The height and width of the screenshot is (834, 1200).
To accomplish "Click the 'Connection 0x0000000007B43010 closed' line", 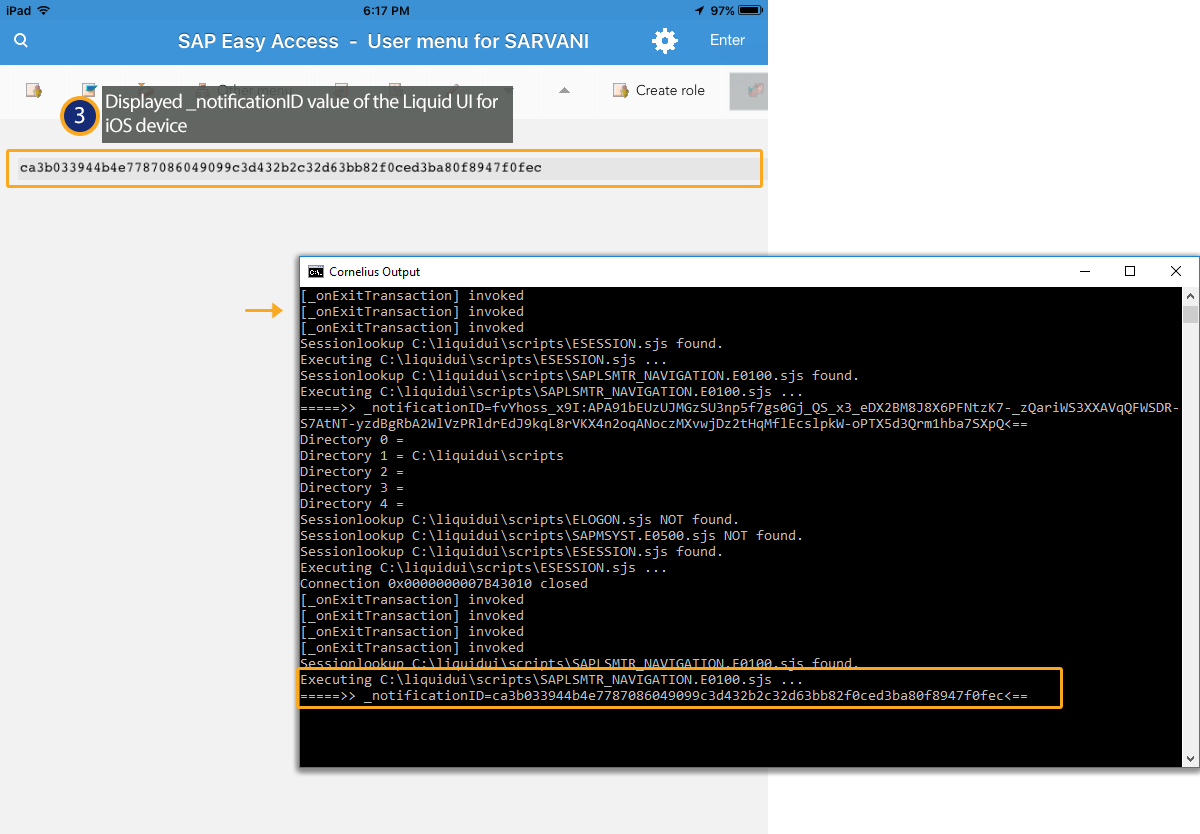I will 444,584.
